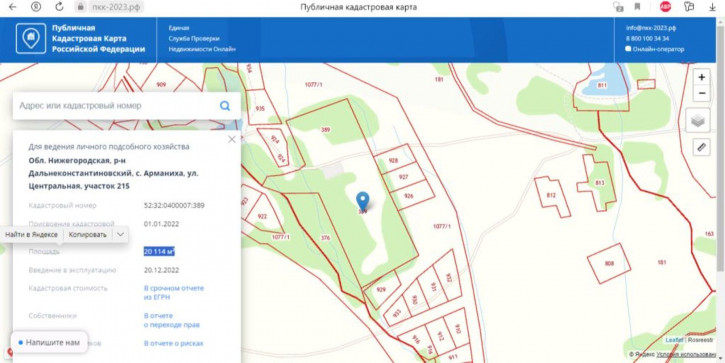Open the "Напишите нам" chat button
725x363 pixels.
click(x=49, y=343)
